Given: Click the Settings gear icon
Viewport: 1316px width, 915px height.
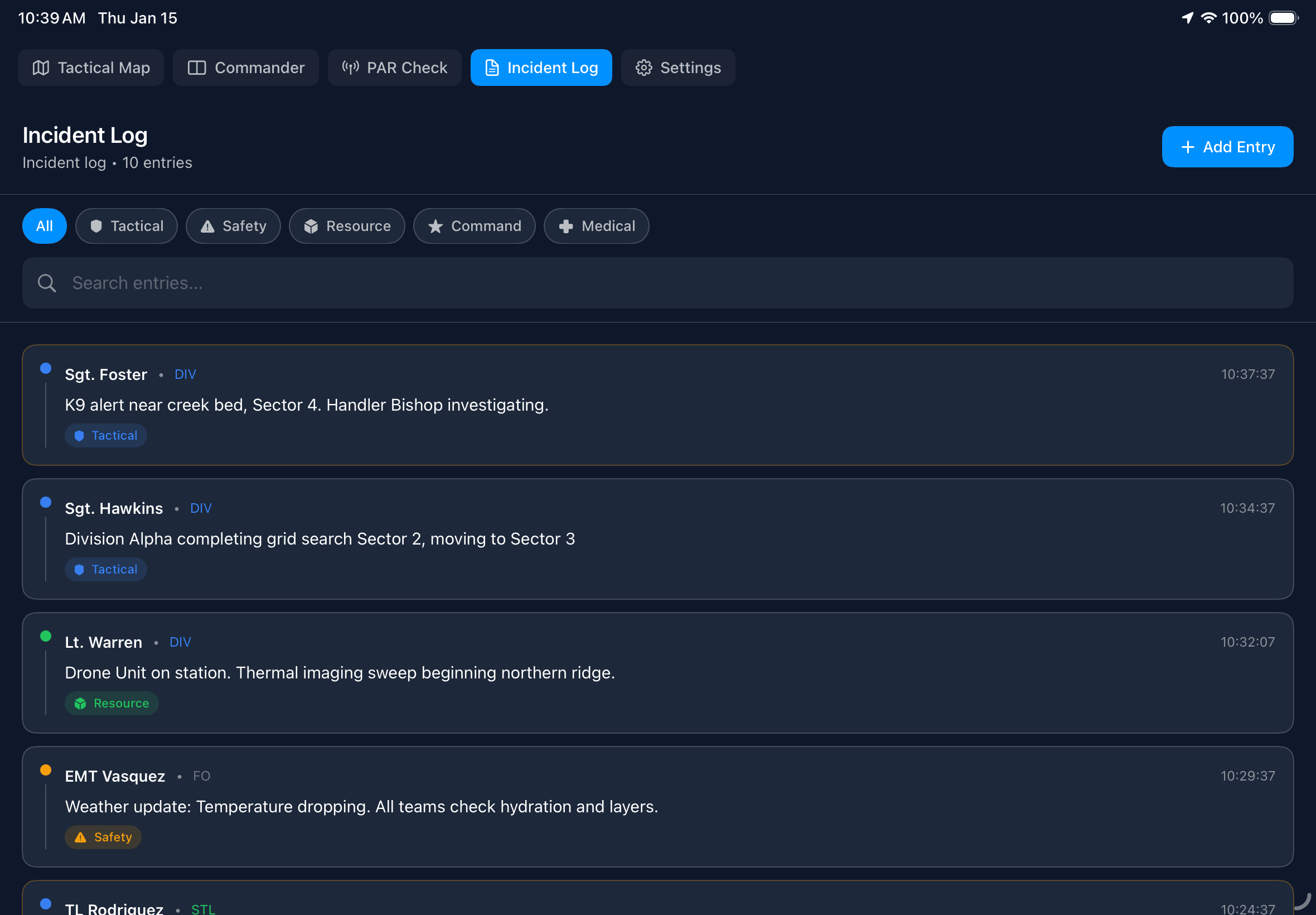Looking at the screenshot, I should pyautogui.click(x=644, y=68).
